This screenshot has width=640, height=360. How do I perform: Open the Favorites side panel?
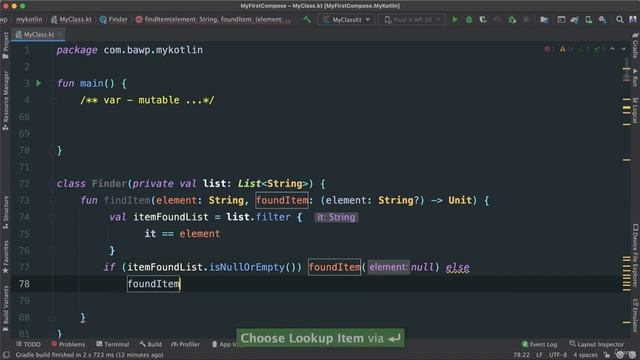5,256
